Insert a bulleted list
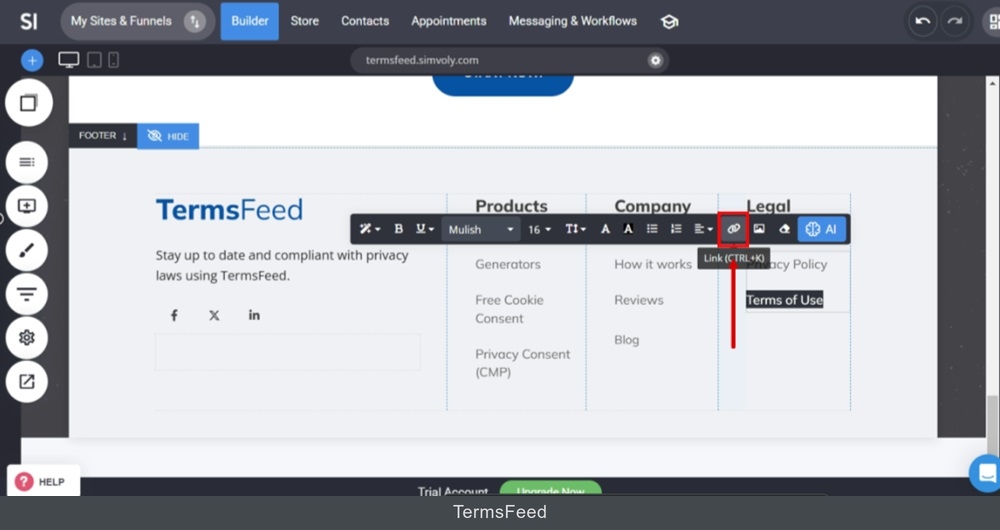 pos(652,229)
